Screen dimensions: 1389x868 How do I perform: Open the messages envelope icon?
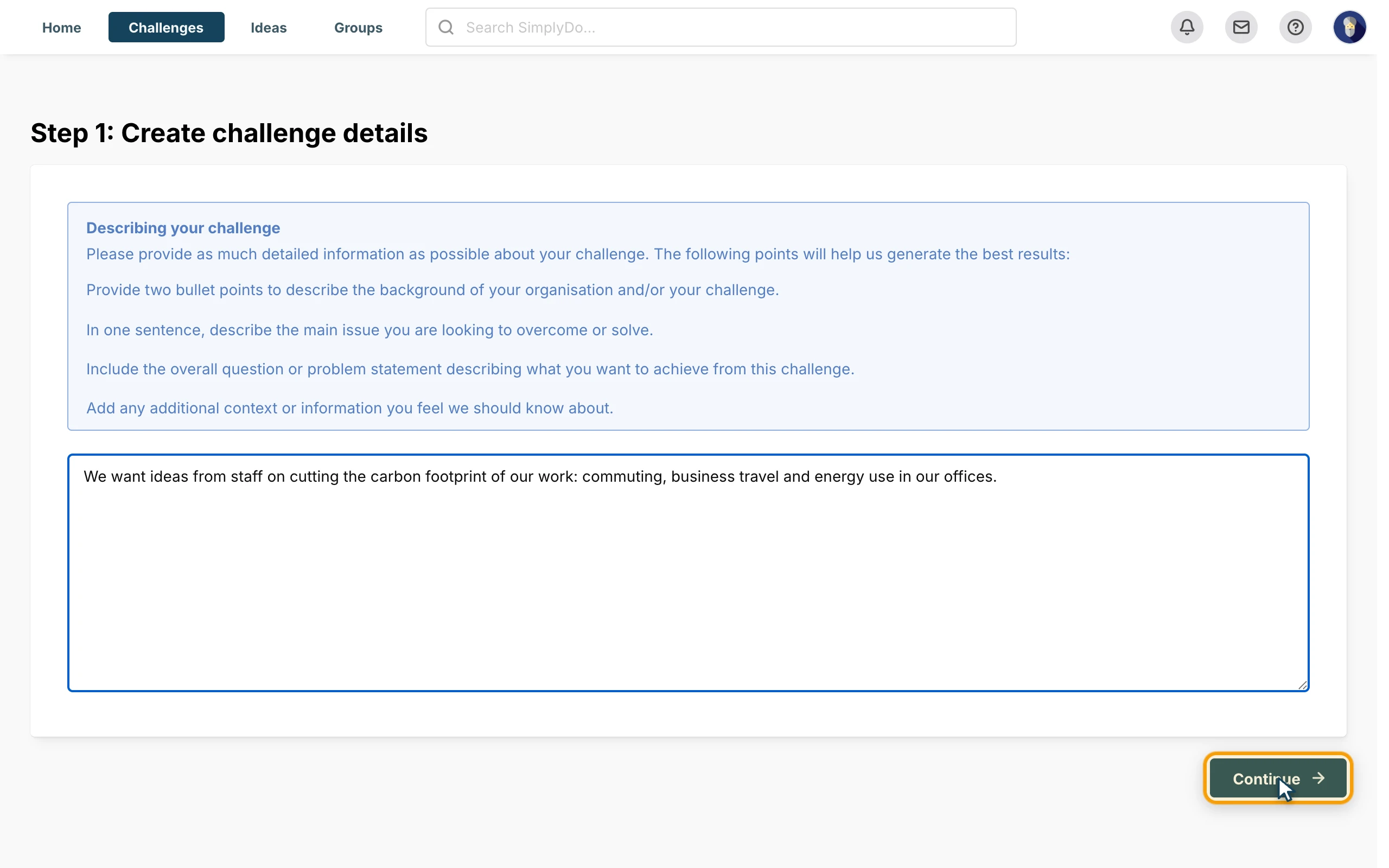click(x=1241, y=27)
